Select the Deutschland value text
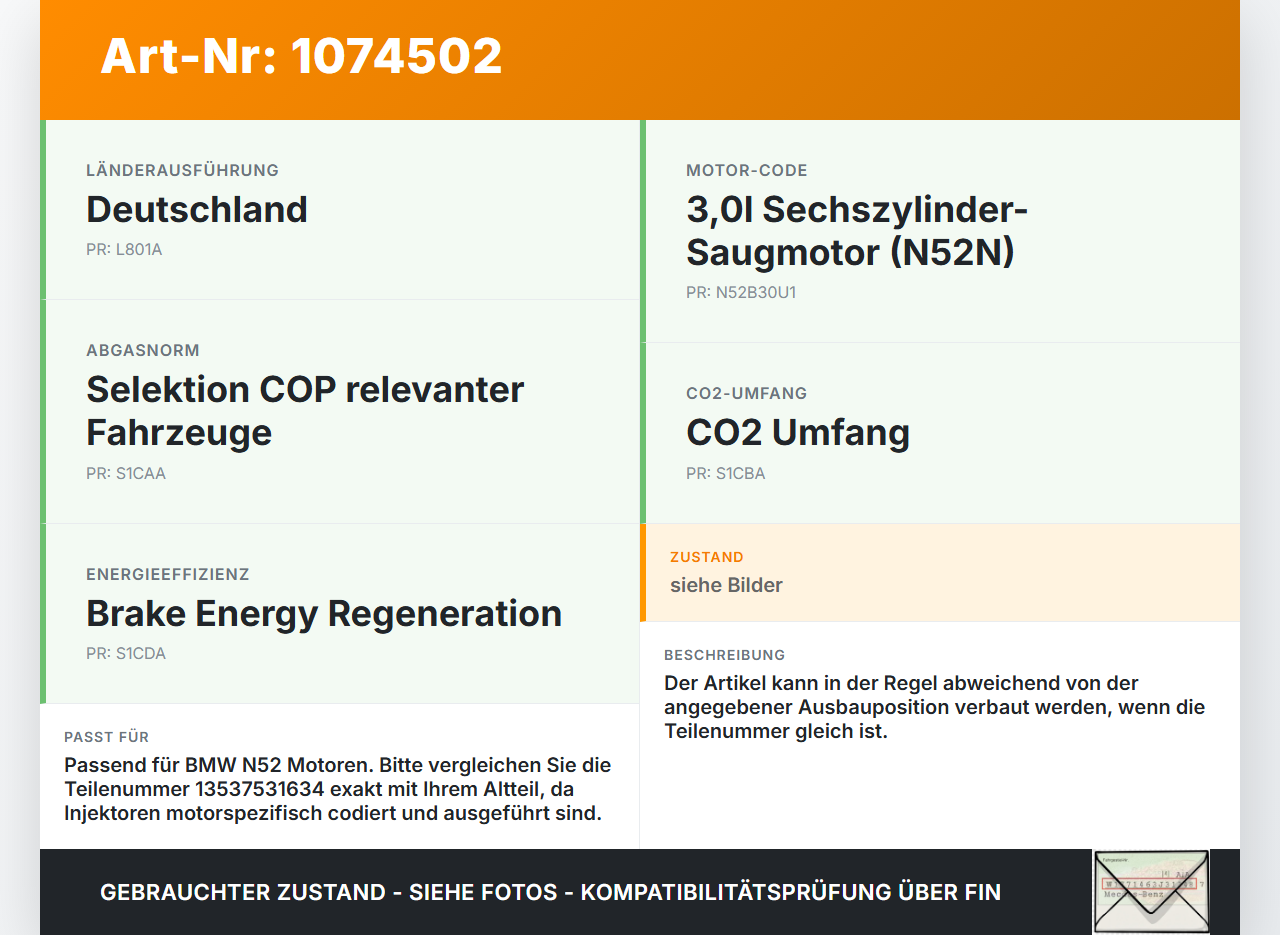 click(197, 209)
